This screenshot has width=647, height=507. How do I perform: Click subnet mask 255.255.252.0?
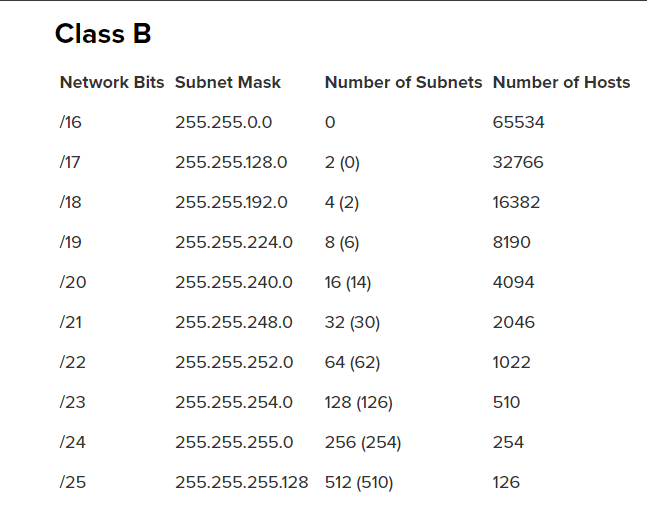click(x=234, y=363)
